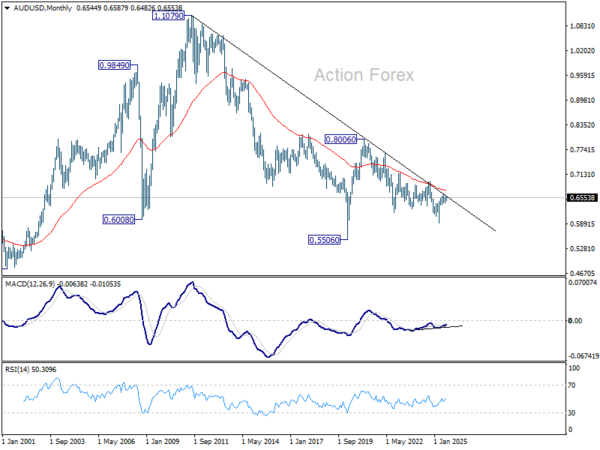600x450 pixels.
Task: Click the RSI(14) indicator label
Action: pyautogui.click(x=16, y=370)
